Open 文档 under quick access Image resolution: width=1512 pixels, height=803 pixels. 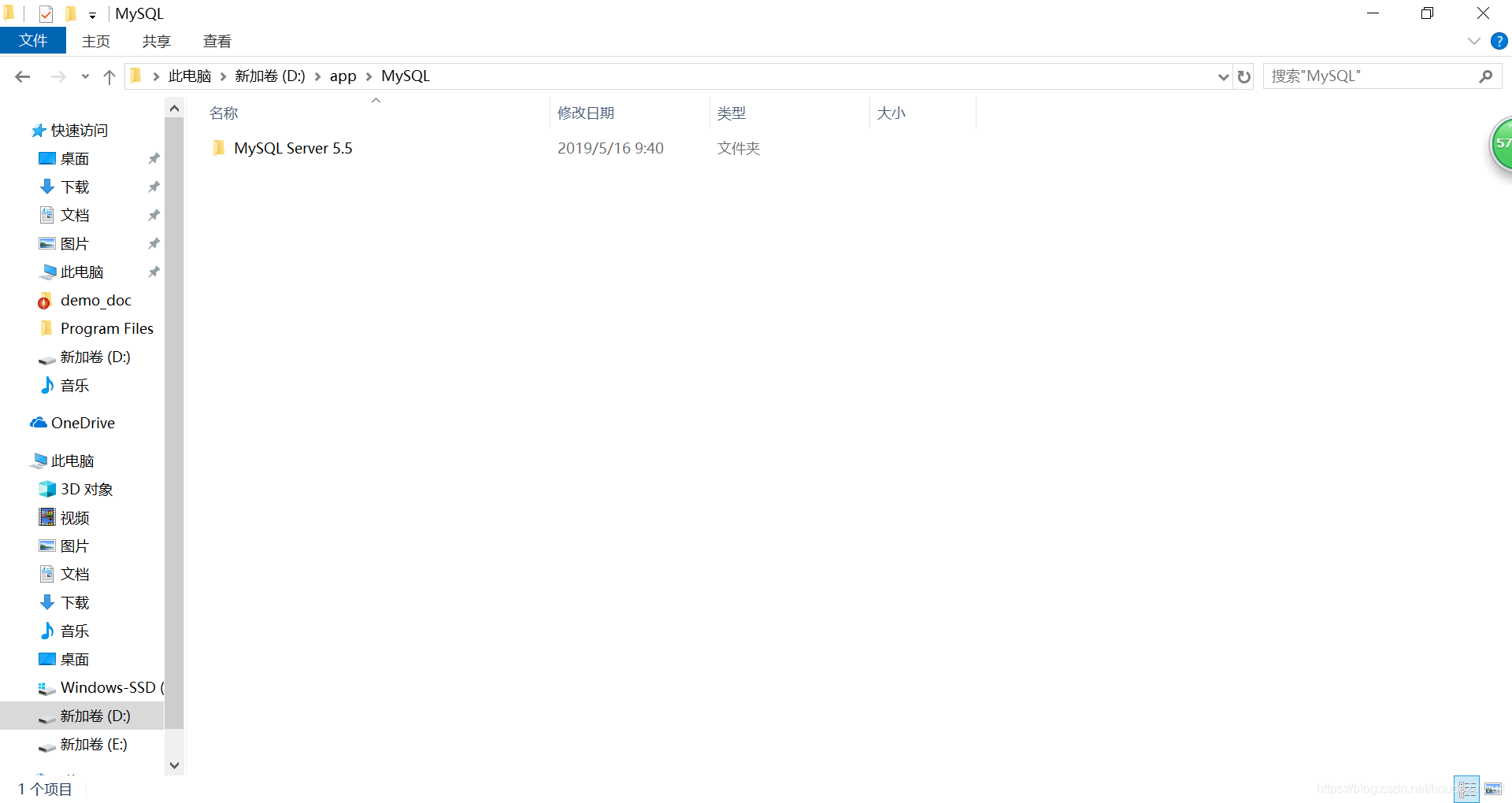click(x=75, y=216)
